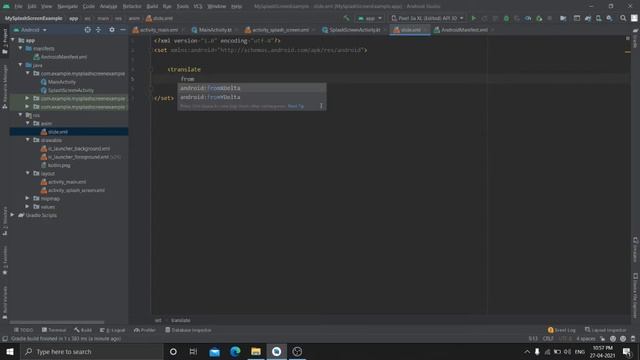Click the Profile app icon in toolbar
The image size is (640, 360).
point(528,18)
